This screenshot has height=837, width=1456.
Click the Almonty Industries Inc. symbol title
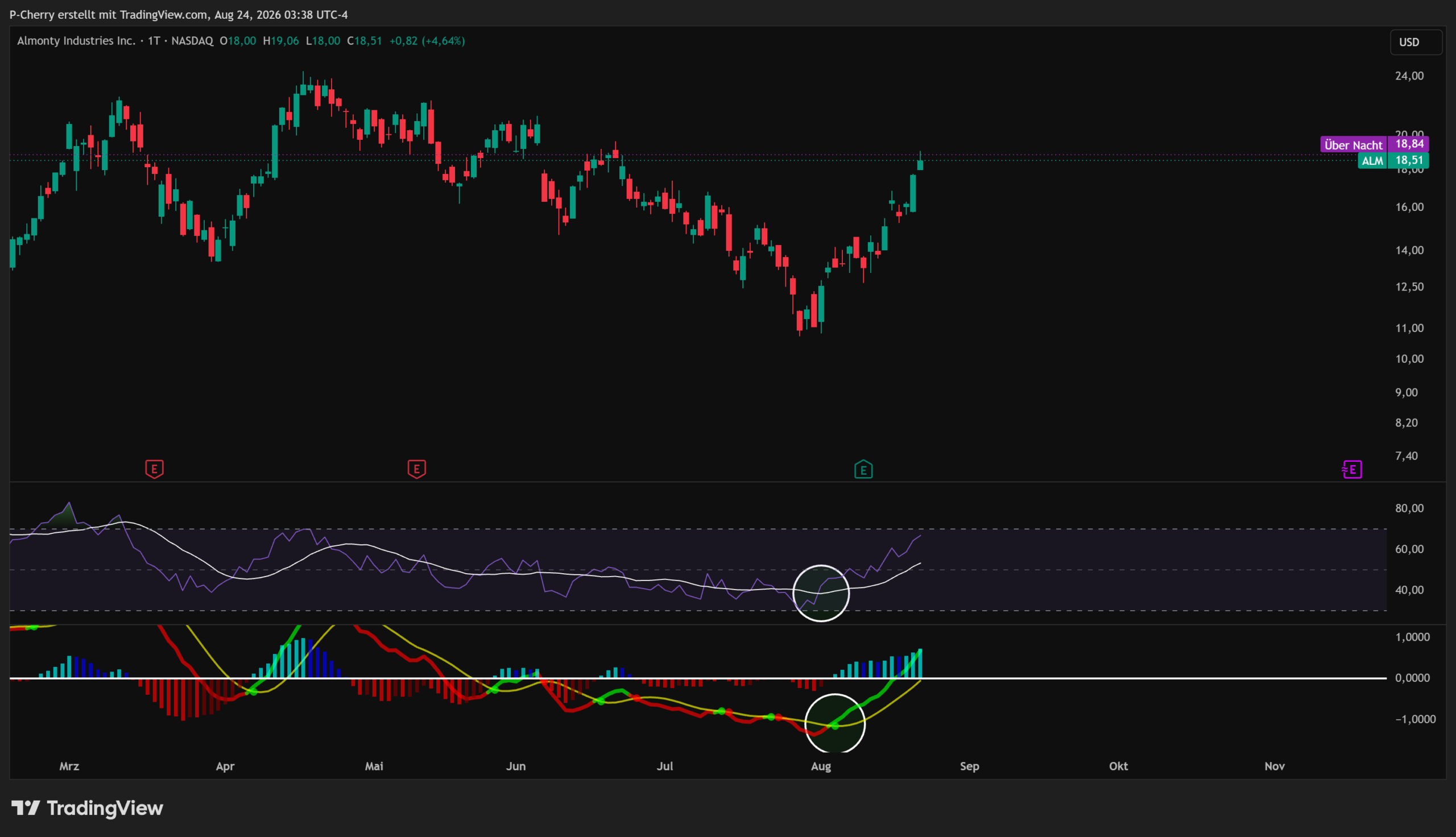[76, 41]
